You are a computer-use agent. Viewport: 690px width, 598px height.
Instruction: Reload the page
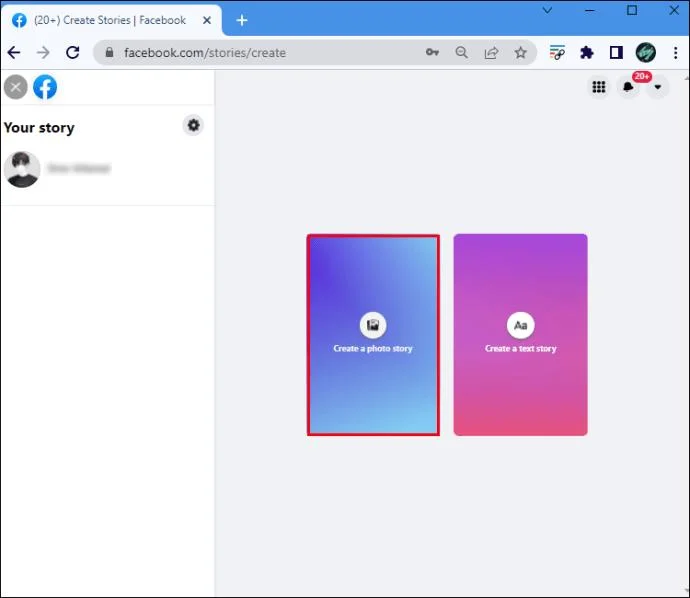pos(73,52)
